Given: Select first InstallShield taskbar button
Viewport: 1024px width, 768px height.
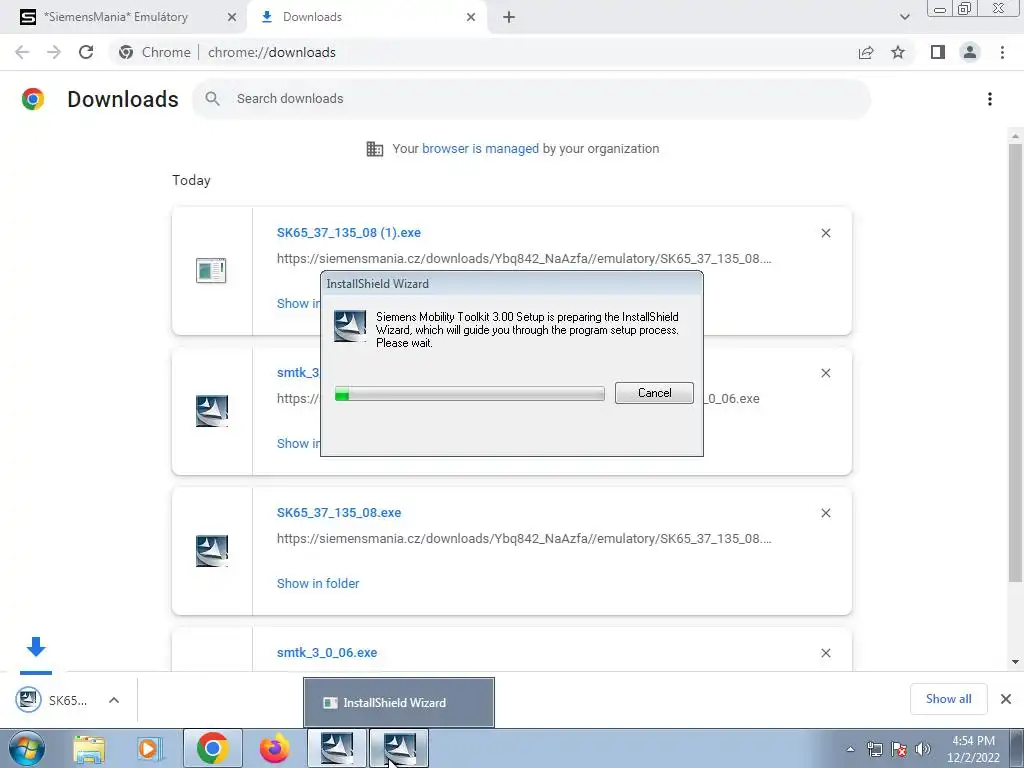Looking at the screenshot, I should 336,748.
